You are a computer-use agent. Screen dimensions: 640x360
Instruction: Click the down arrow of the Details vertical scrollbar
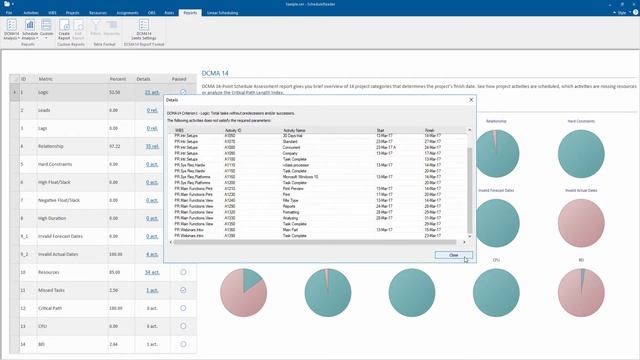click(x=469, y=236)
